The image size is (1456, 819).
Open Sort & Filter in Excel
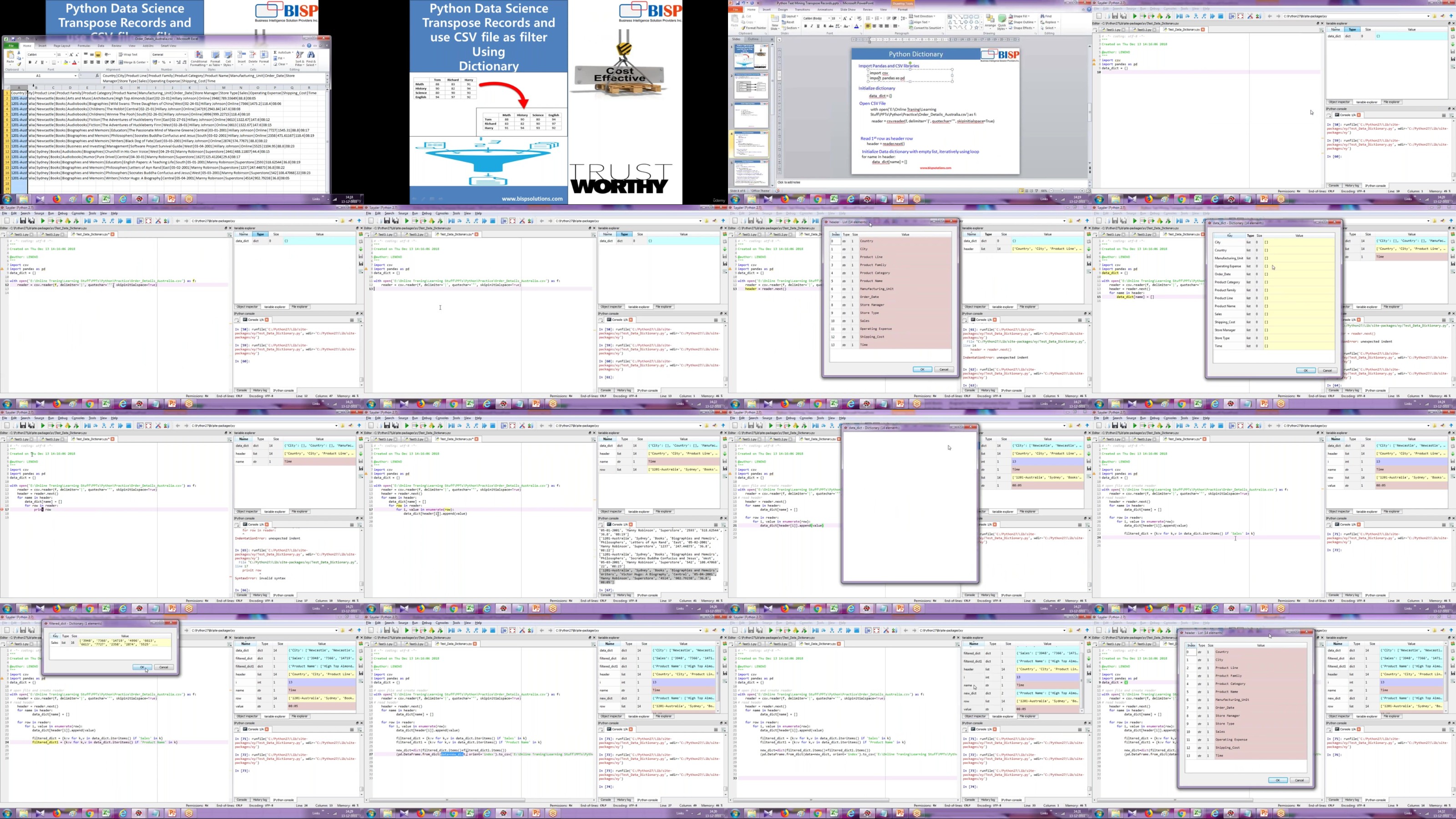click(300, 56)
